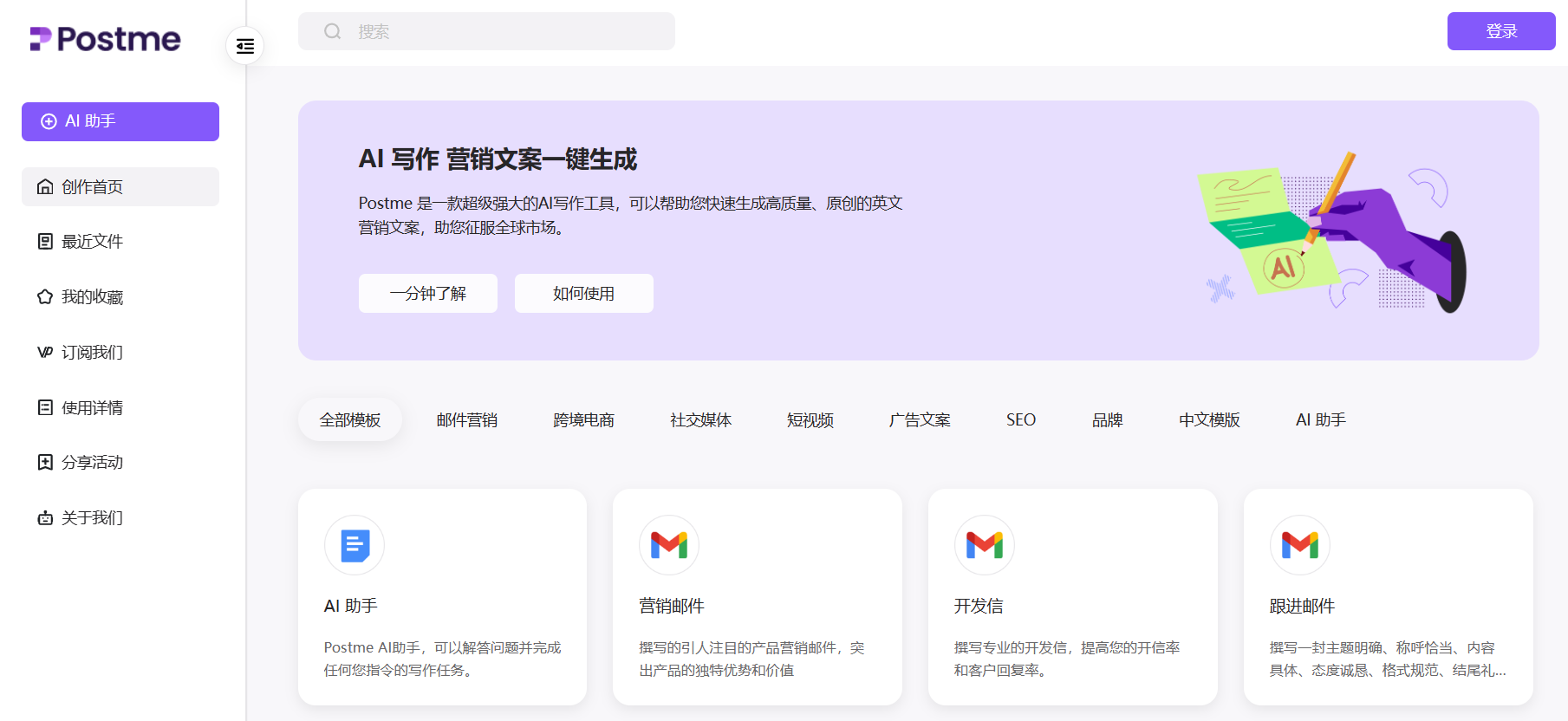Screen dimensions: 1568x721
Task: Click the star icon for 我的收藏
Action: (x=45, y=297)
